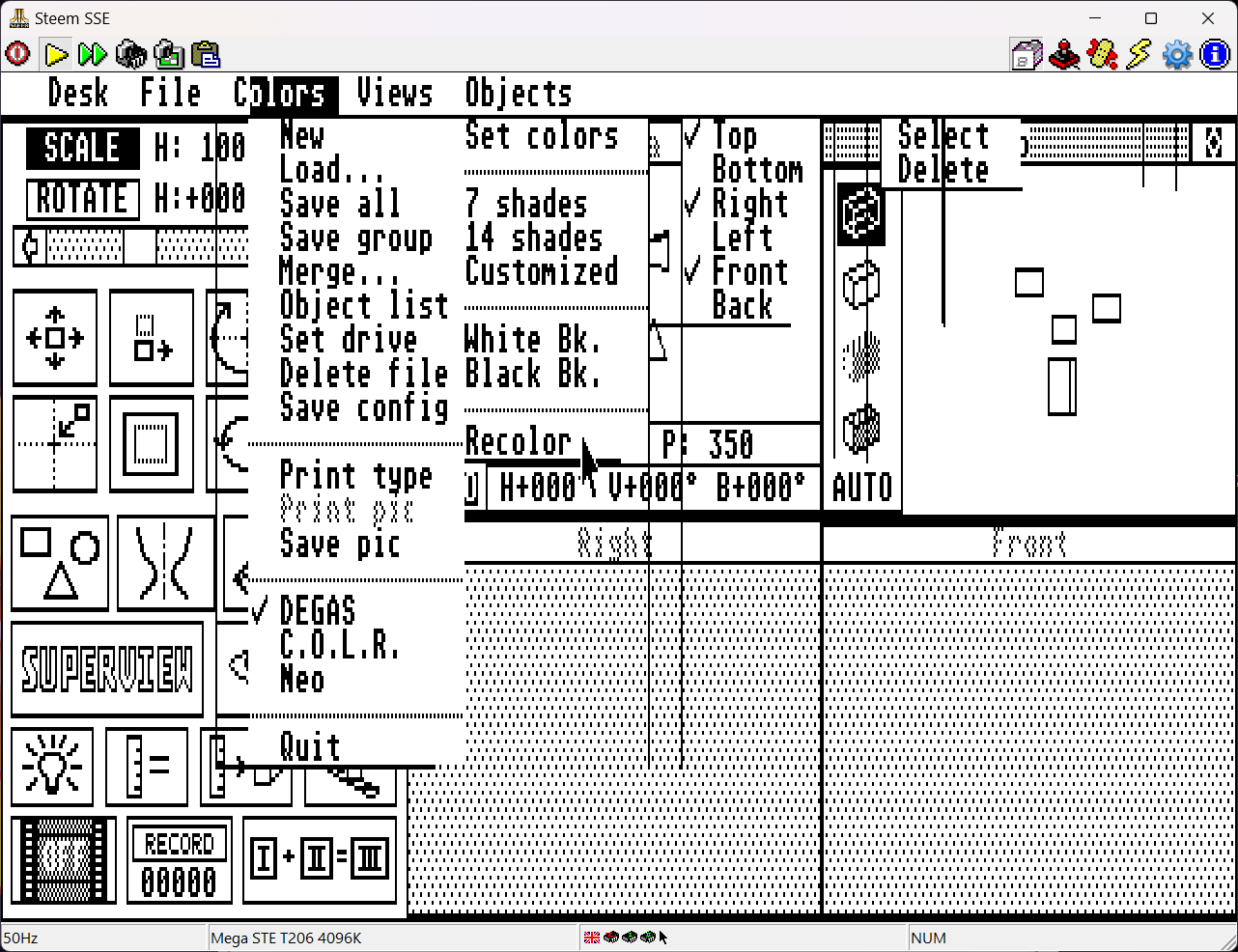This screenshot has height=952, width=1238.
Task: Open the Views menu
Action: click(x=393, y=93)
